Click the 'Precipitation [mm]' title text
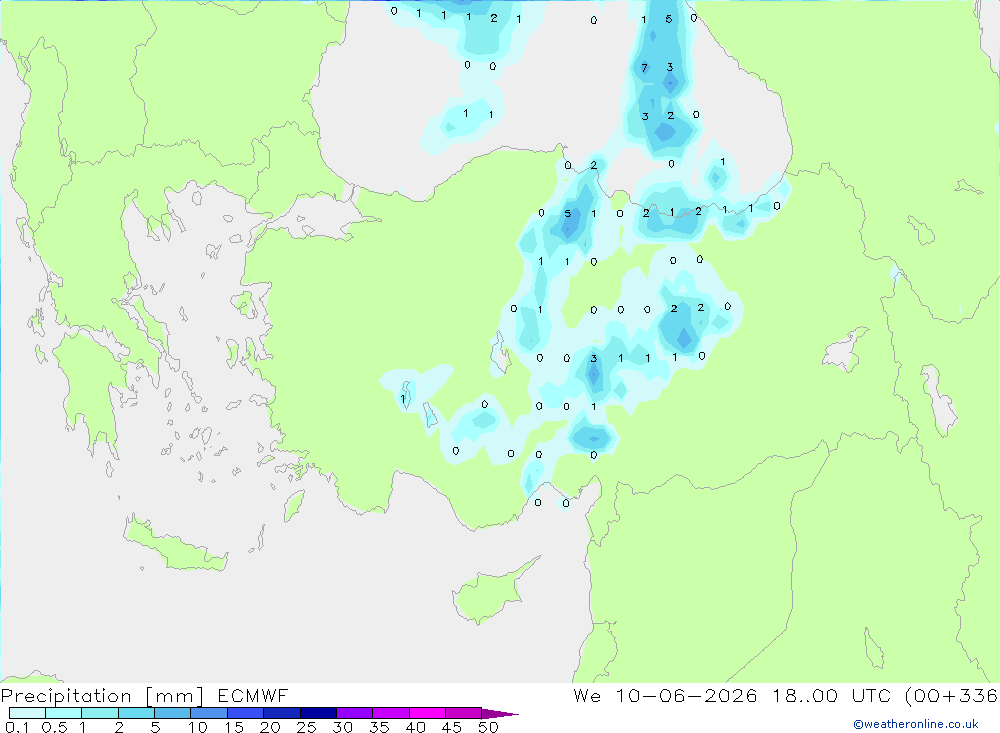The image size is (1000, 733). coord(102,696)
